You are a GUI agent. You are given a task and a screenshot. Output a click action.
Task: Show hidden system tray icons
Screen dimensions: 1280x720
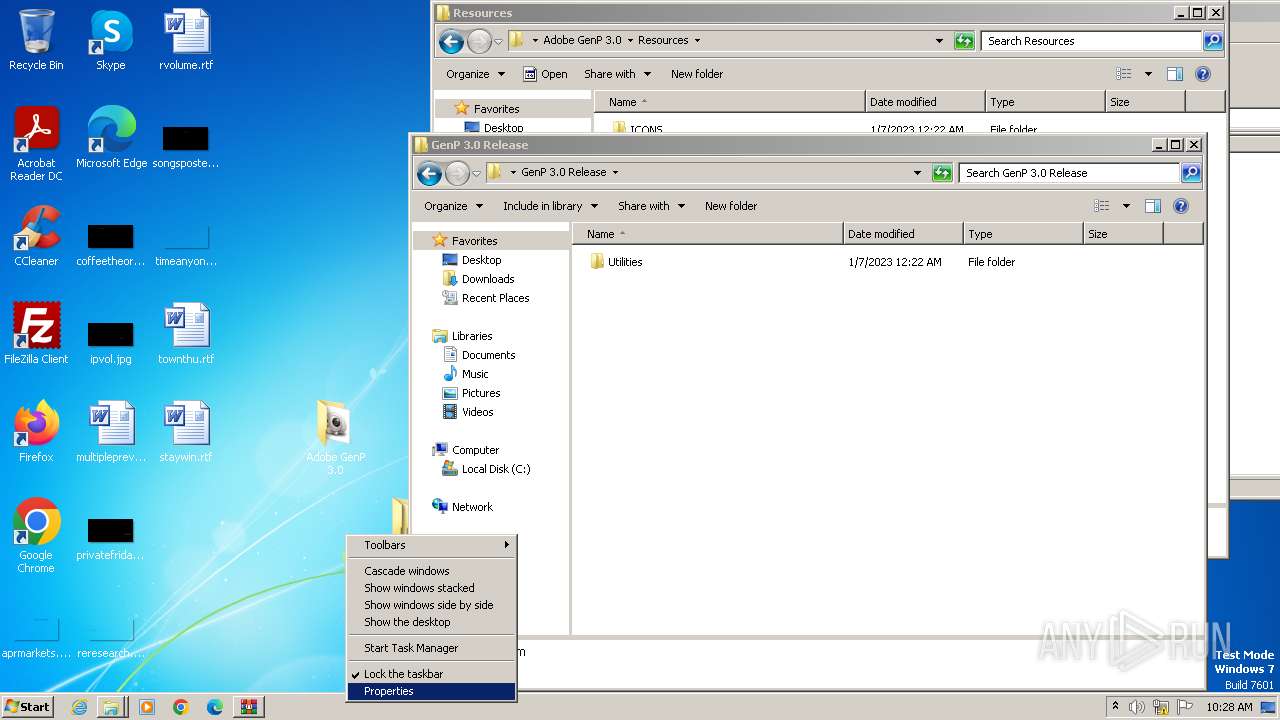point(1115,707)
